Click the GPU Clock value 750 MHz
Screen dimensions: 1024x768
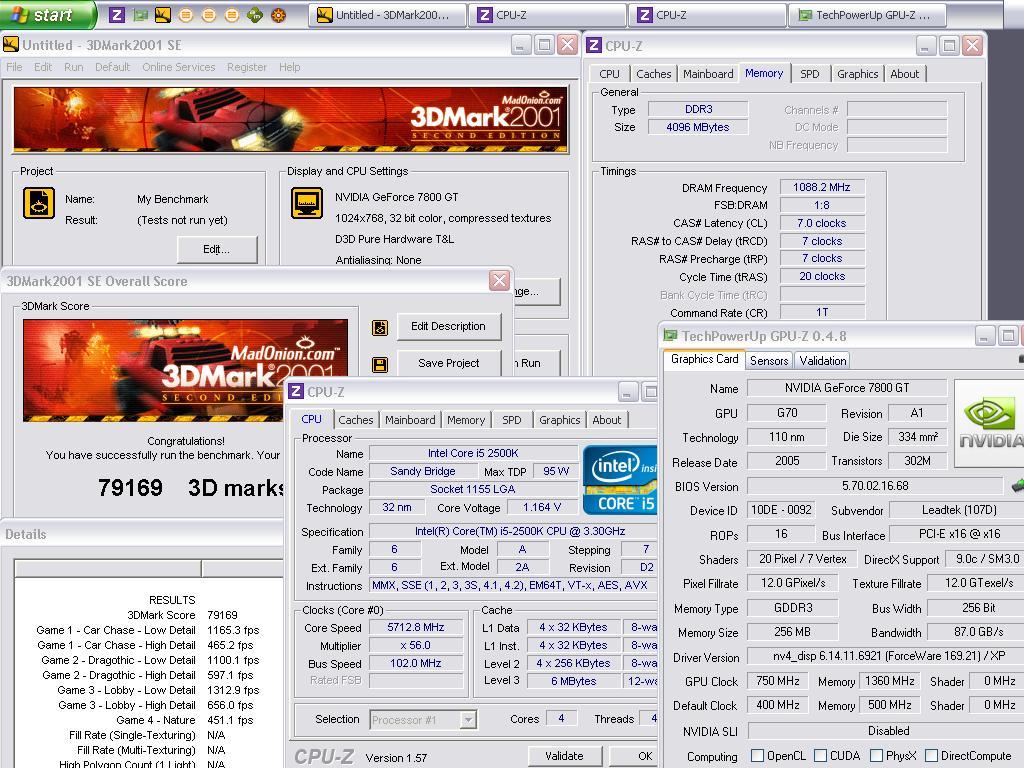click(x=777, y=681)
